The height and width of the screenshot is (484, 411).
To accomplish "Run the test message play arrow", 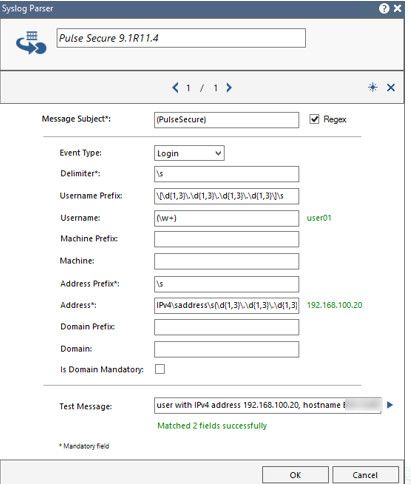I will pos(390,405).
